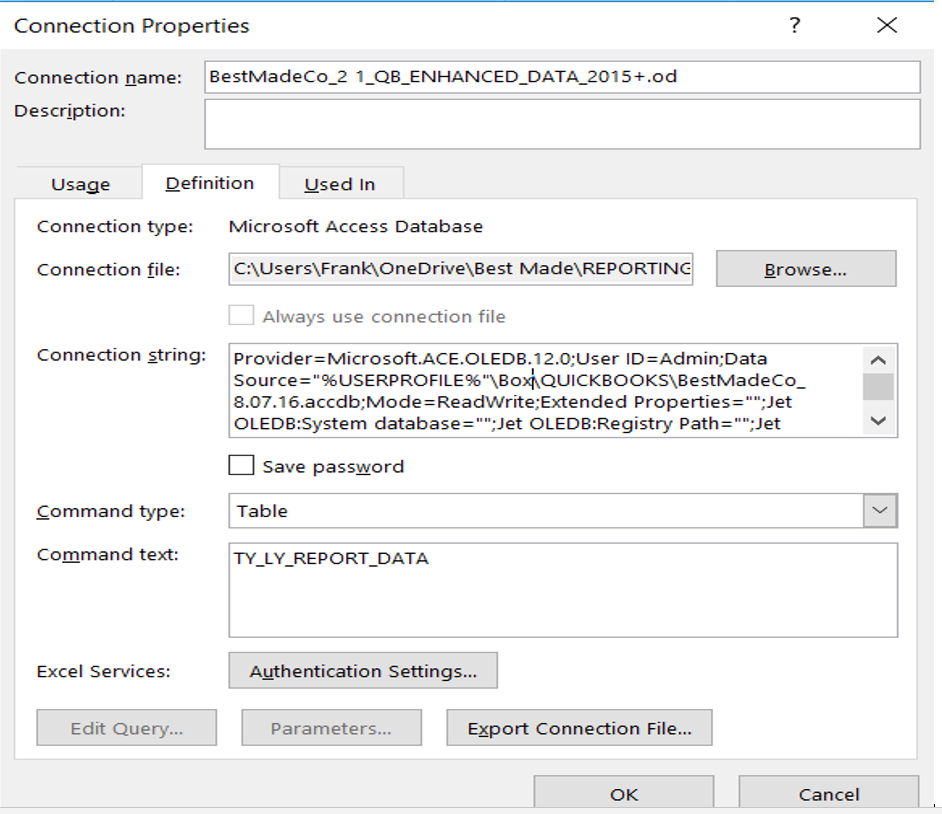Viewport: 942px width, 814px height.
Task: Click the Description label
Action: pyautogui.click(x=70, y=111)
